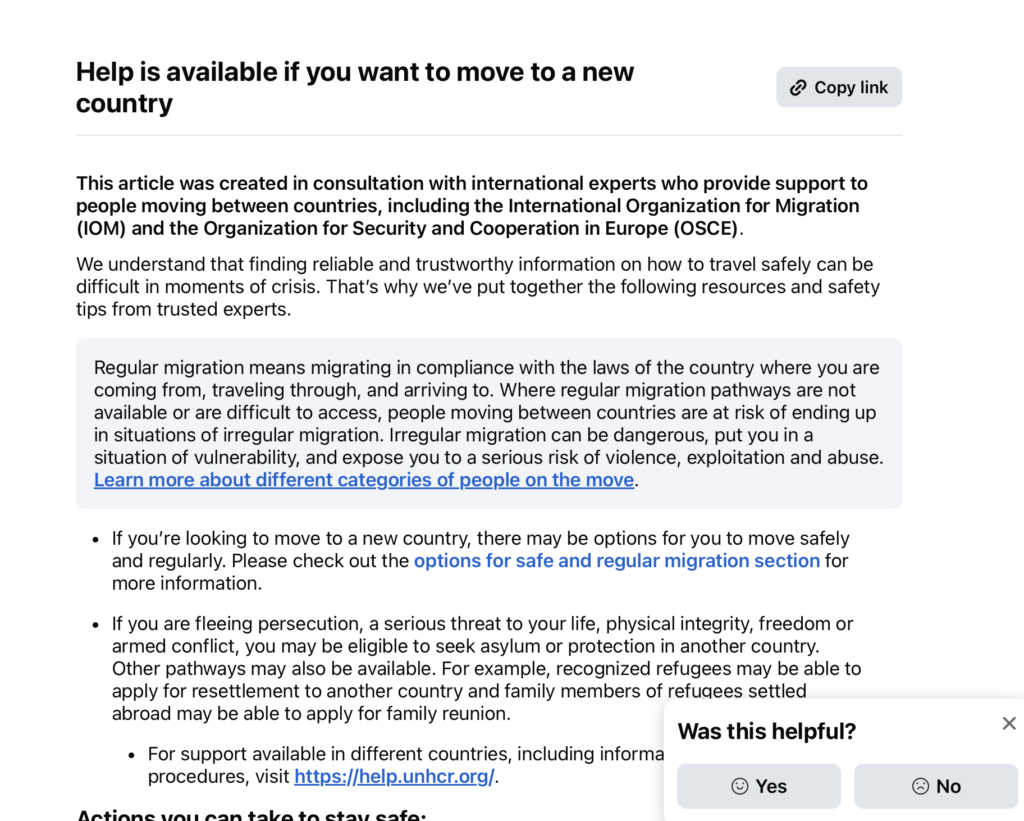The image size is (1024, 821).
Task: Click the 'looking to move to a new country' bullet
Action: pyautogui.click(x=480, y=560)
